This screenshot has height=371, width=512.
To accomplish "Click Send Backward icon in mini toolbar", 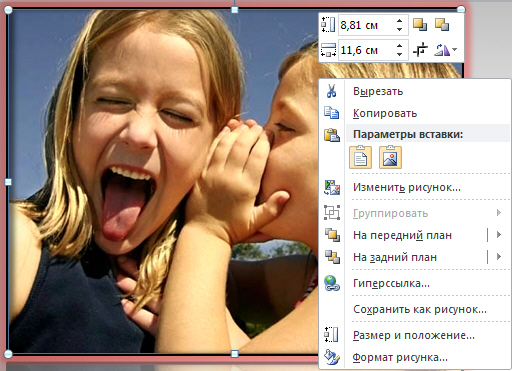I will (442, 25).
